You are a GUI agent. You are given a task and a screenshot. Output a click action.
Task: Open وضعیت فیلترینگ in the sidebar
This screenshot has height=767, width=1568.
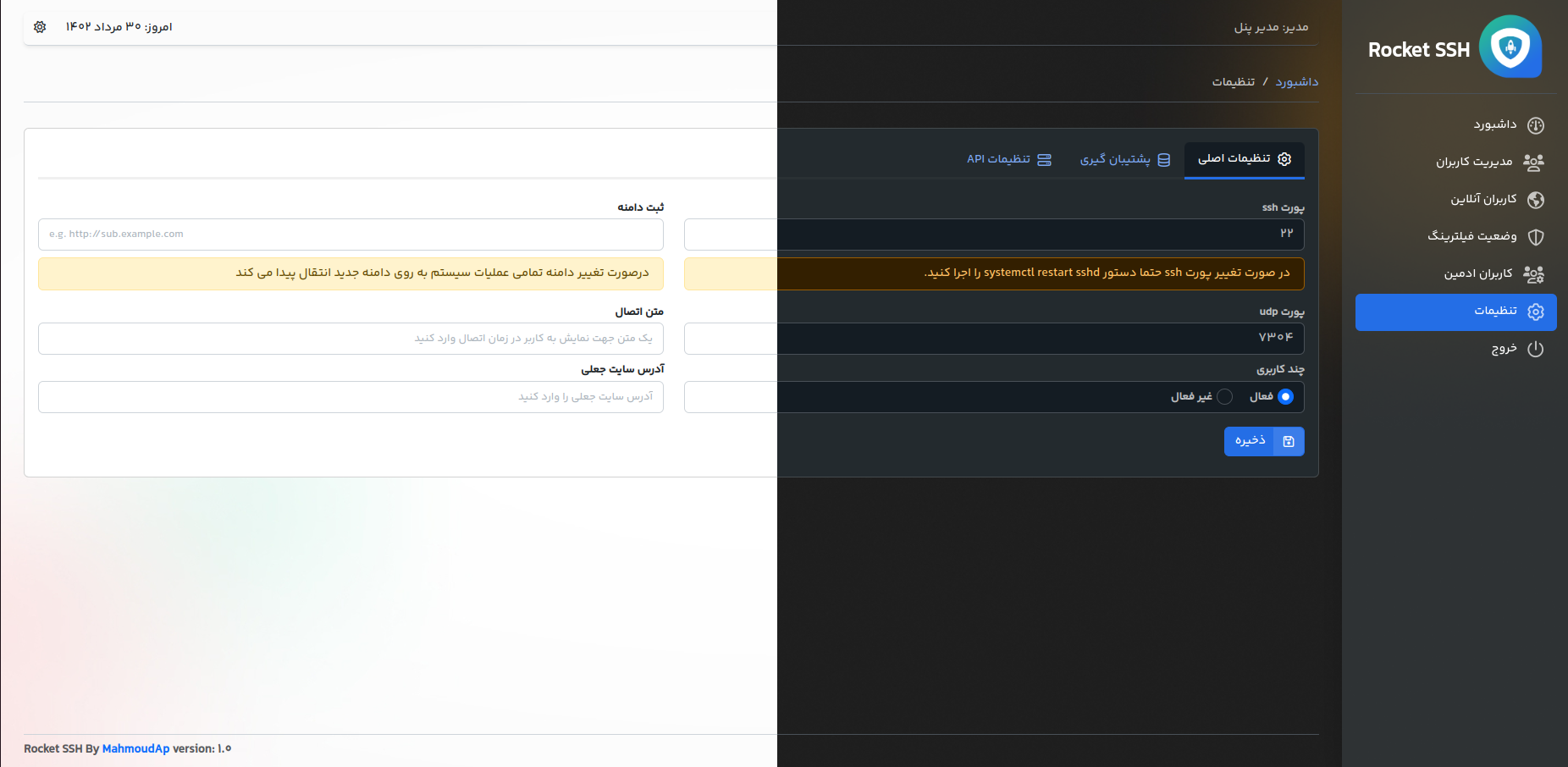click(x=1455, y=236)
